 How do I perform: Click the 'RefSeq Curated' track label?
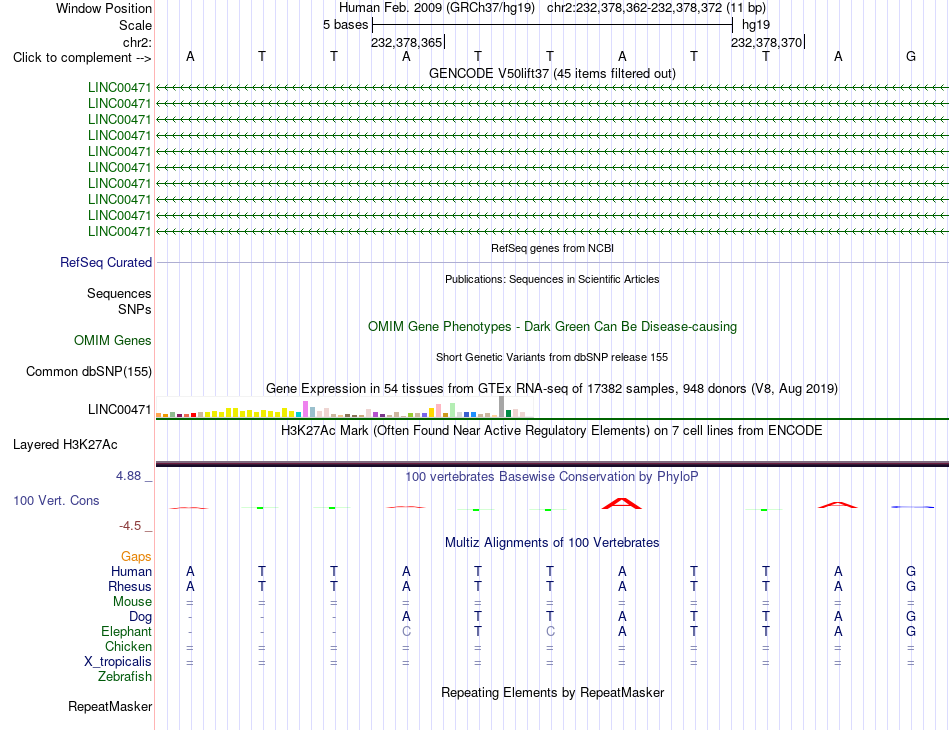point(106,262)
